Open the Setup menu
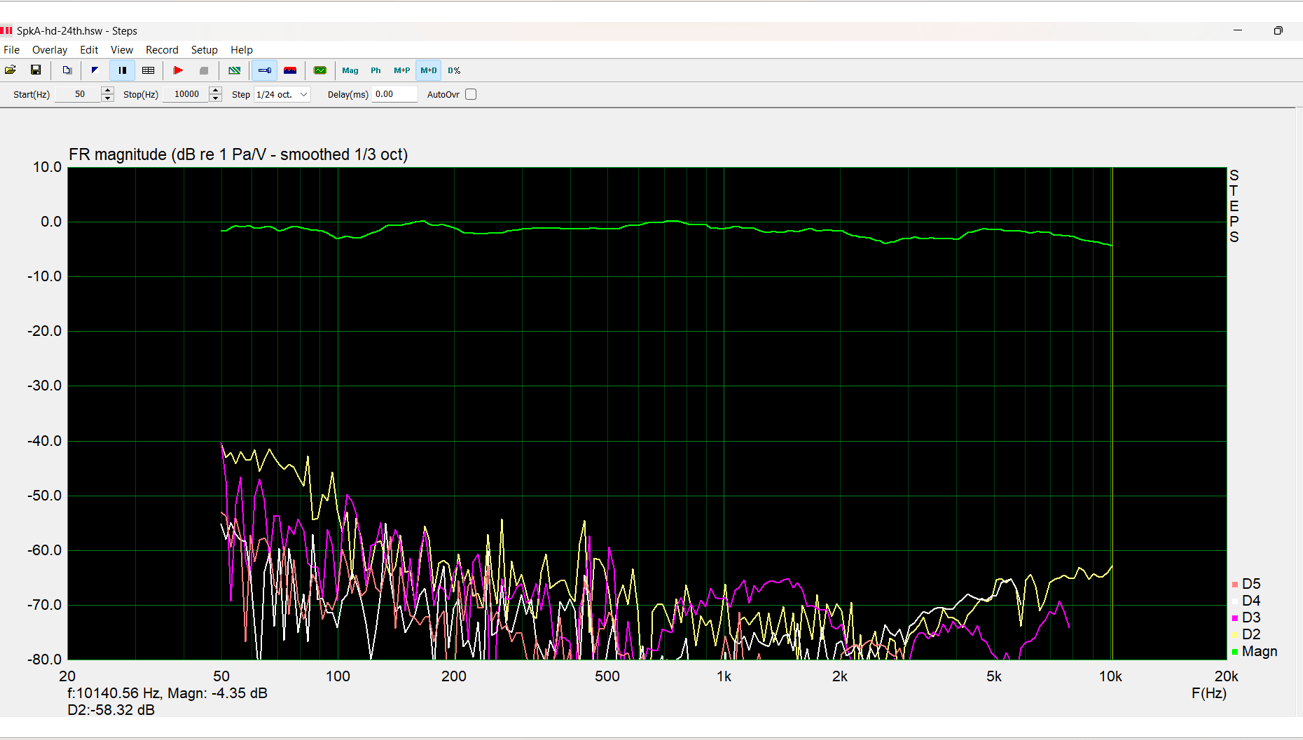1303x740 pixels. 204,50
